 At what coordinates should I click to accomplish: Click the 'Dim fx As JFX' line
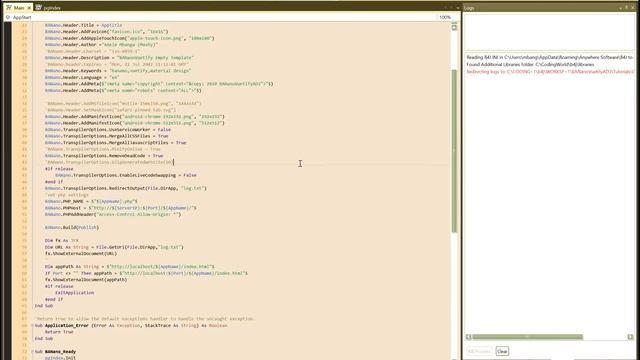[x=62, y=240]
